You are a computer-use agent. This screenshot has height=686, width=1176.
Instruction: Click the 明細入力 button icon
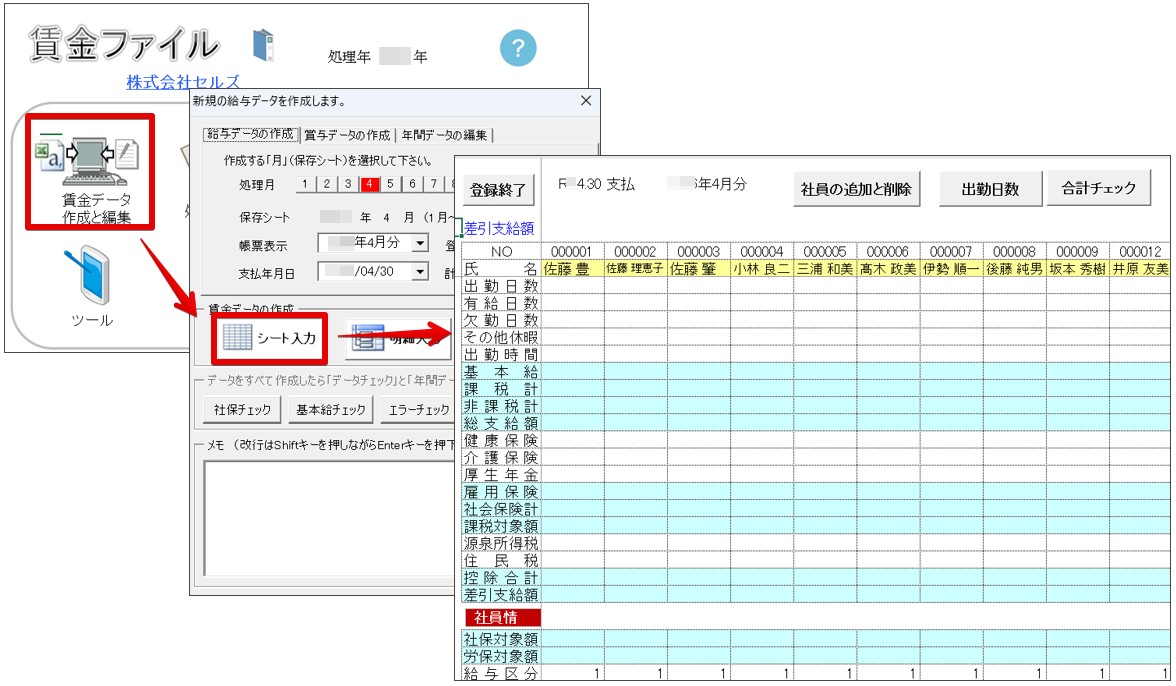coord(368,338)
